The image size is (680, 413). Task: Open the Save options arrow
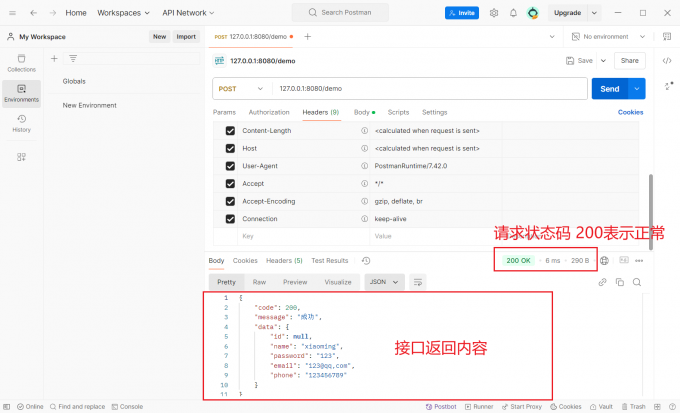coord(603,61)
